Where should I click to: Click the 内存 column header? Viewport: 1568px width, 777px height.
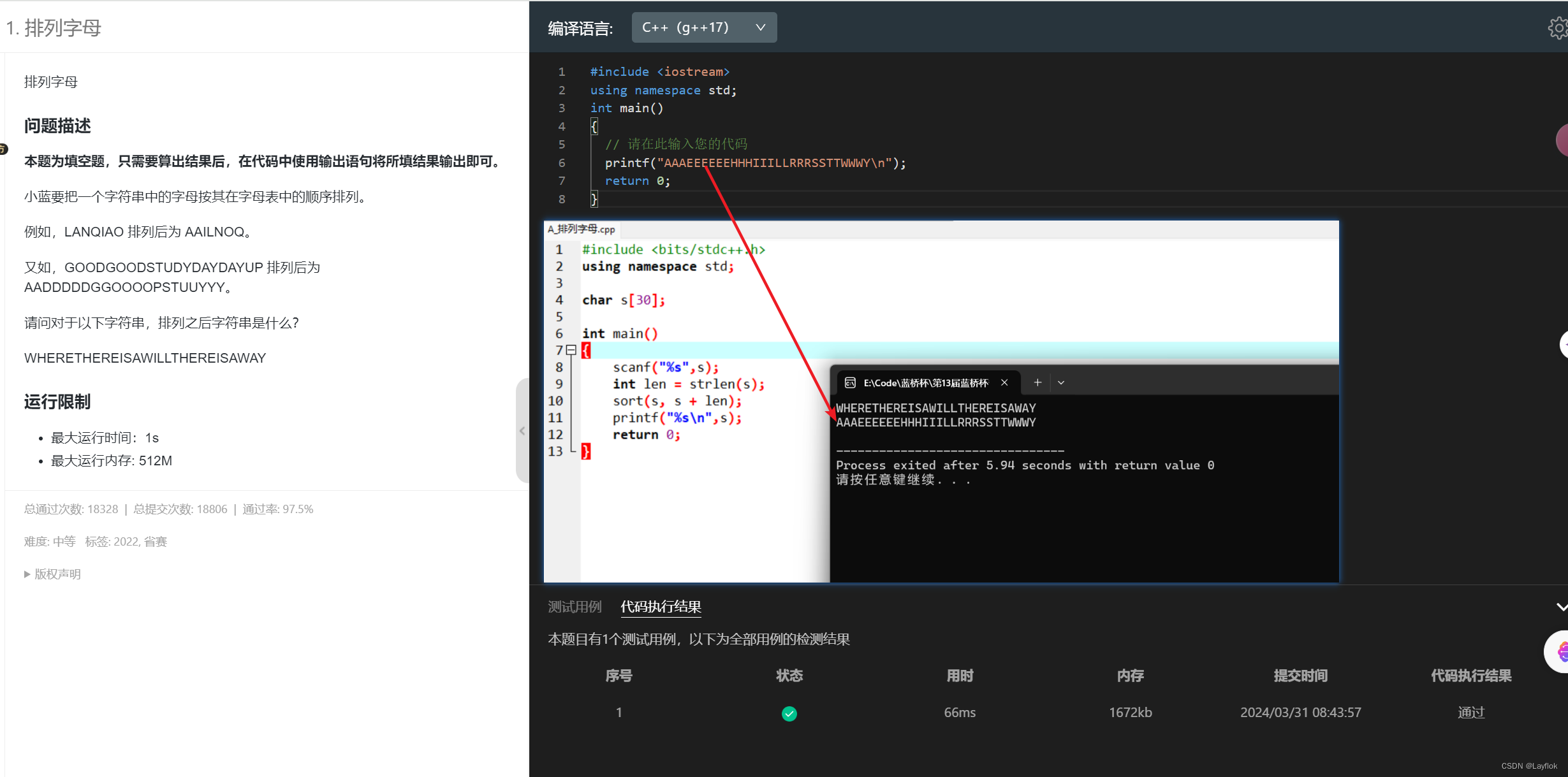pyautogui.click(x=1130, y=676)
